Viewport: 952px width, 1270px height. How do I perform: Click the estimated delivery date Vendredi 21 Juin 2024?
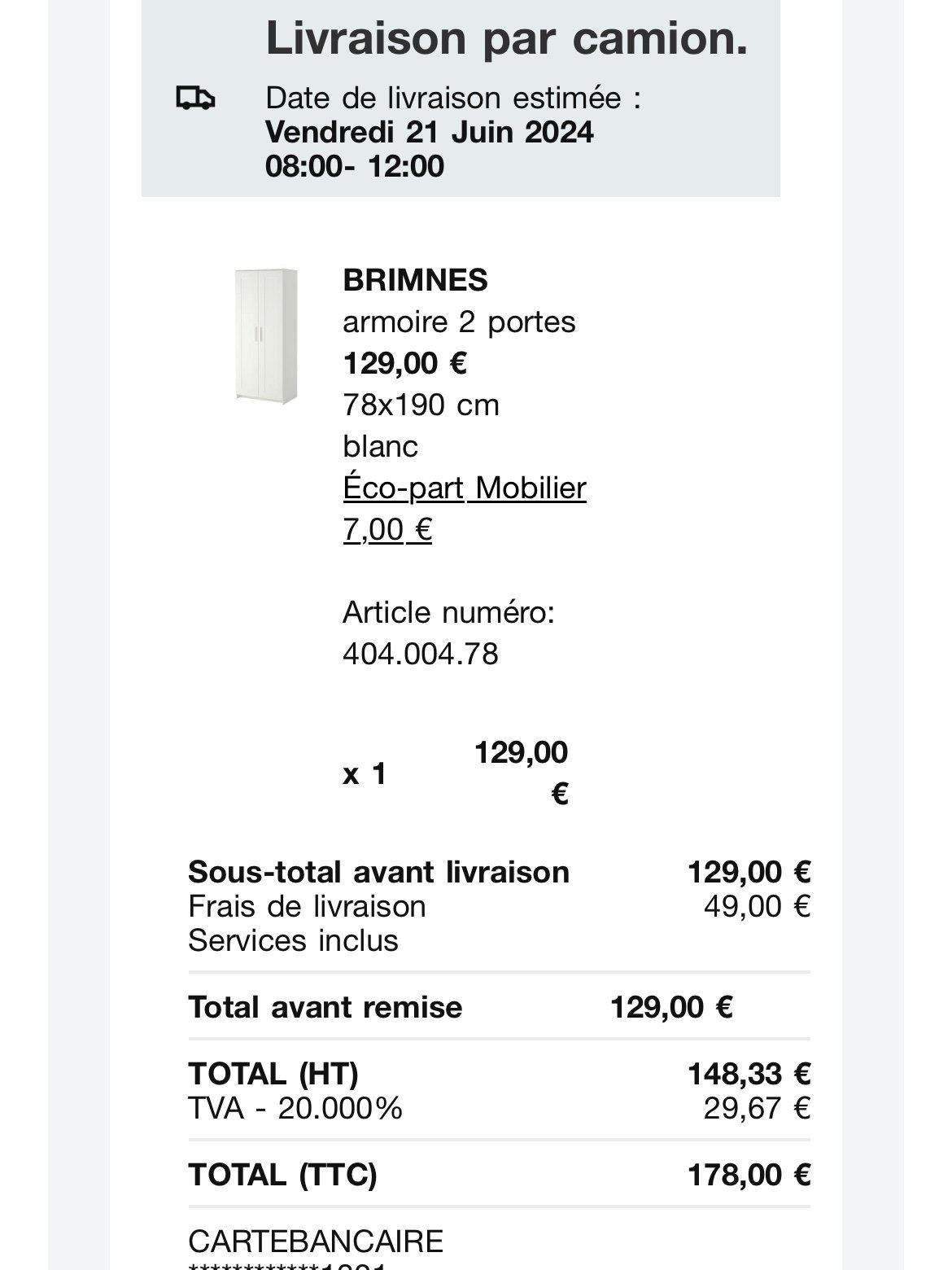point(430,132)
